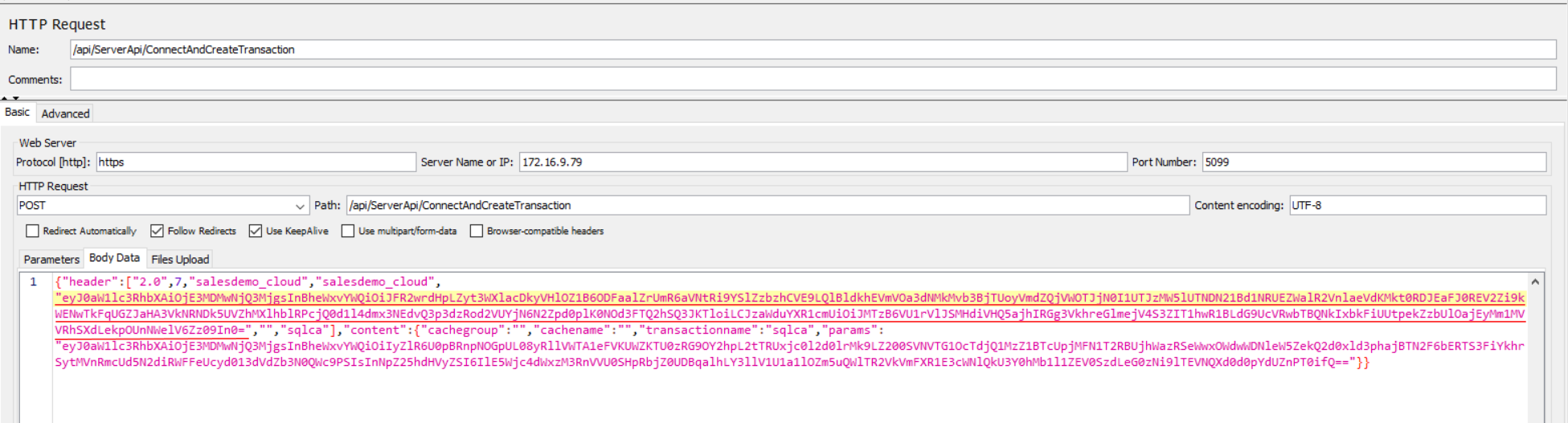Uncheck Follow Redirects checkbox

(158, 232)
